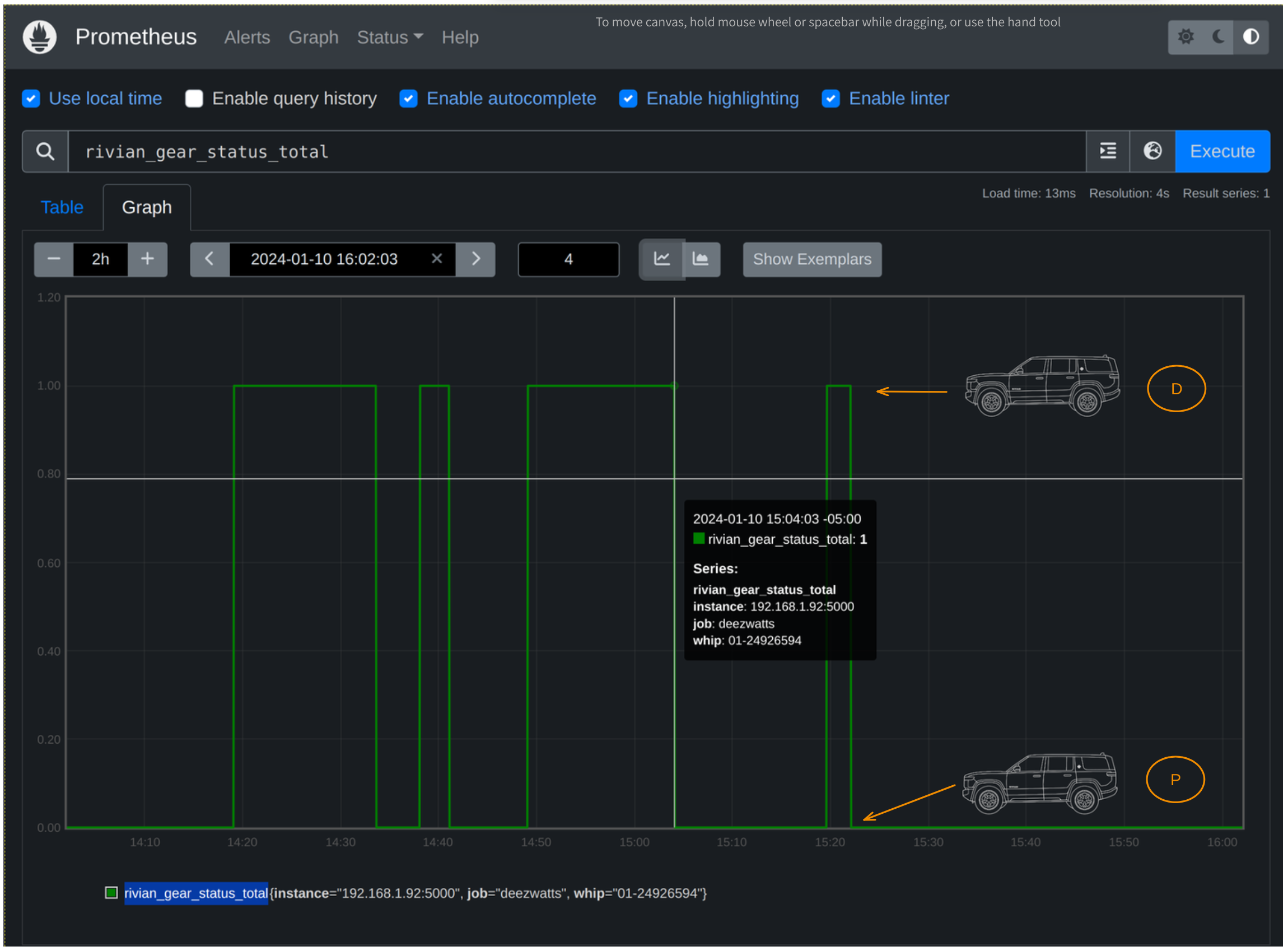The height and width of the screenshot is (951, 1288).
Task: Enable query history checkbox
Action: [x=194, y=99]
